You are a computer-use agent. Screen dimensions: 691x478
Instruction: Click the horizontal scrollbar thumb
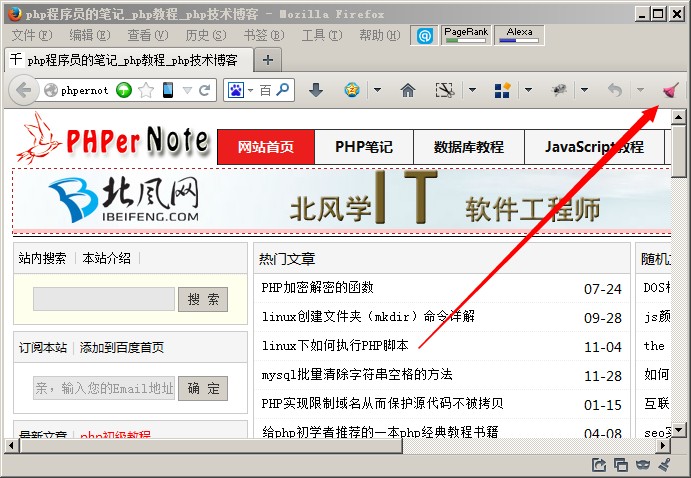pyautogui.click(x=212, y=446)
